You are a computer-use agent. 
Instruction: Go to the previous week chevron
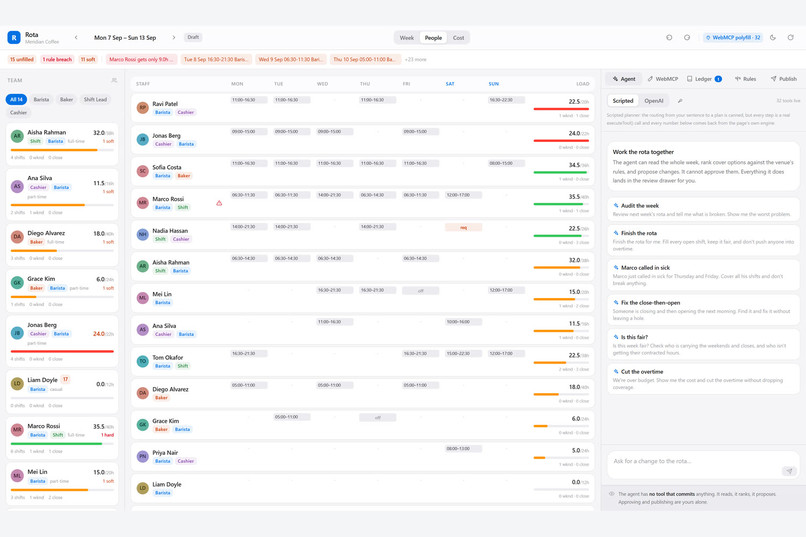pyautogui.click(x=76, y=38)
